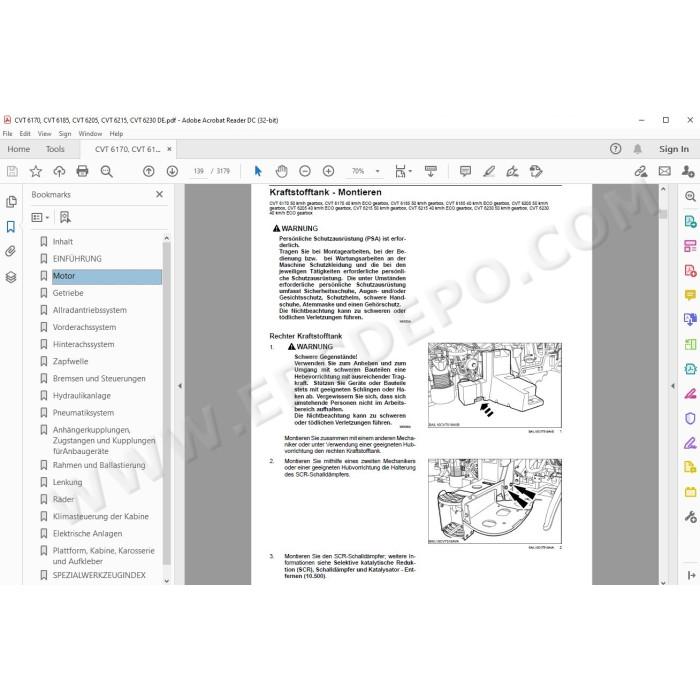This screenshot has height=700, width=700.
Task: Send file by email envelope icon
Action: pos(664,171)
